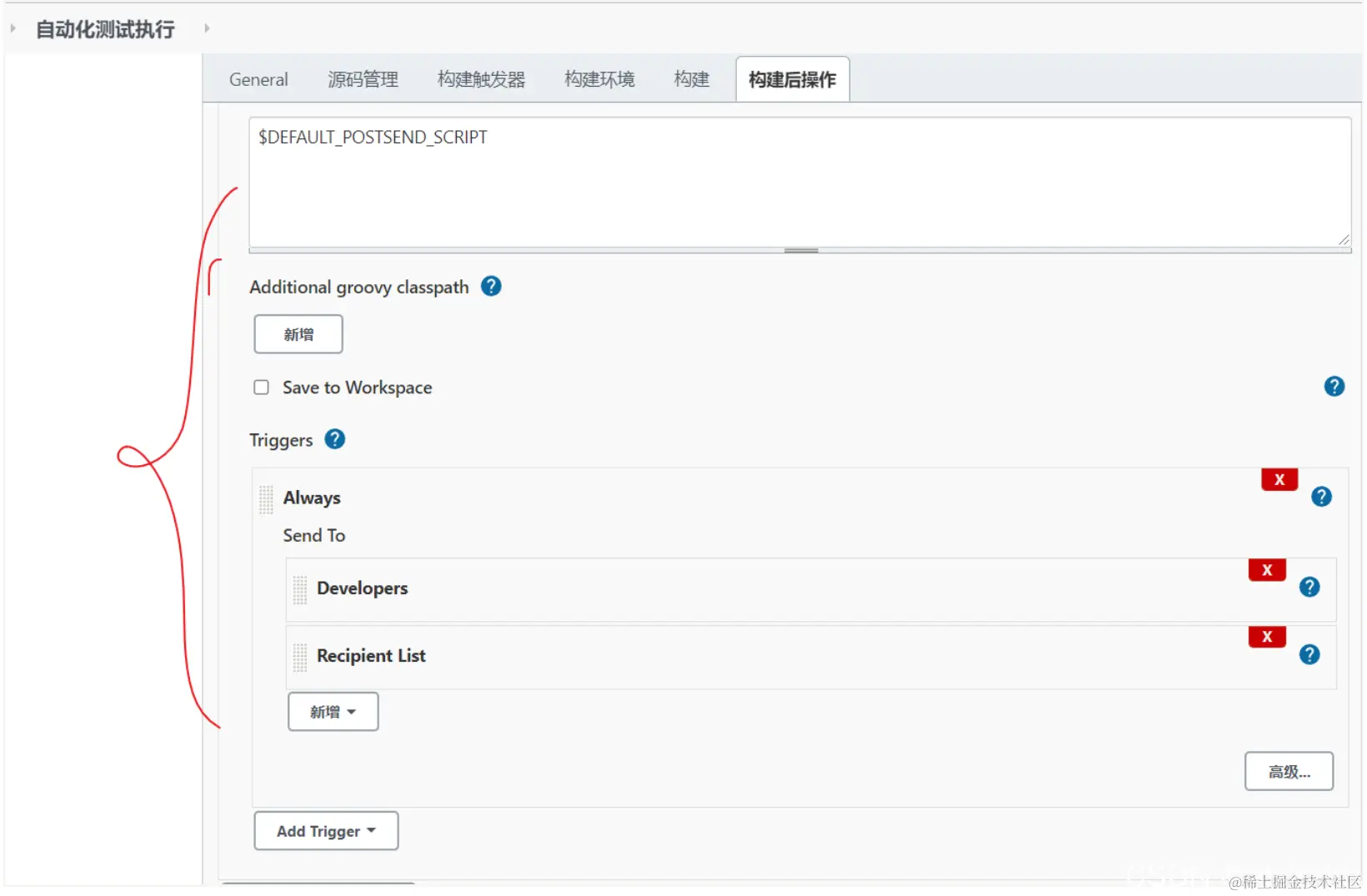Click the textarea resize bar handle
This screenshot has height=896, width=1367.
point(801,250)
